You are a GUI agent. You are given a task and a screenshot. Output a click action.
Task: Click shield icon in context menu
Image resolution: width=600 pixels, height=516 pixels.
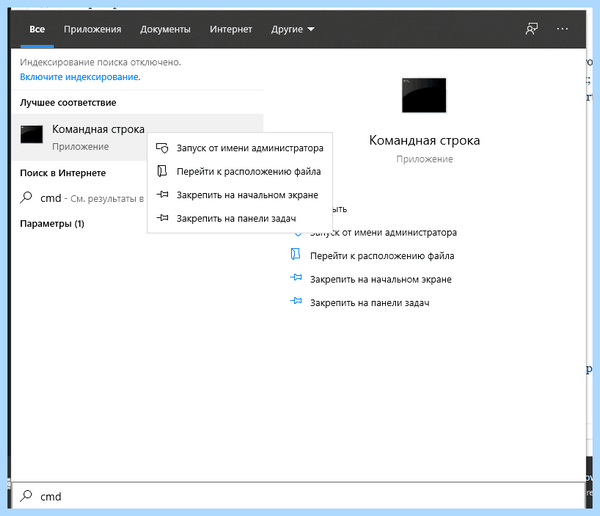[x=162, y=148]
